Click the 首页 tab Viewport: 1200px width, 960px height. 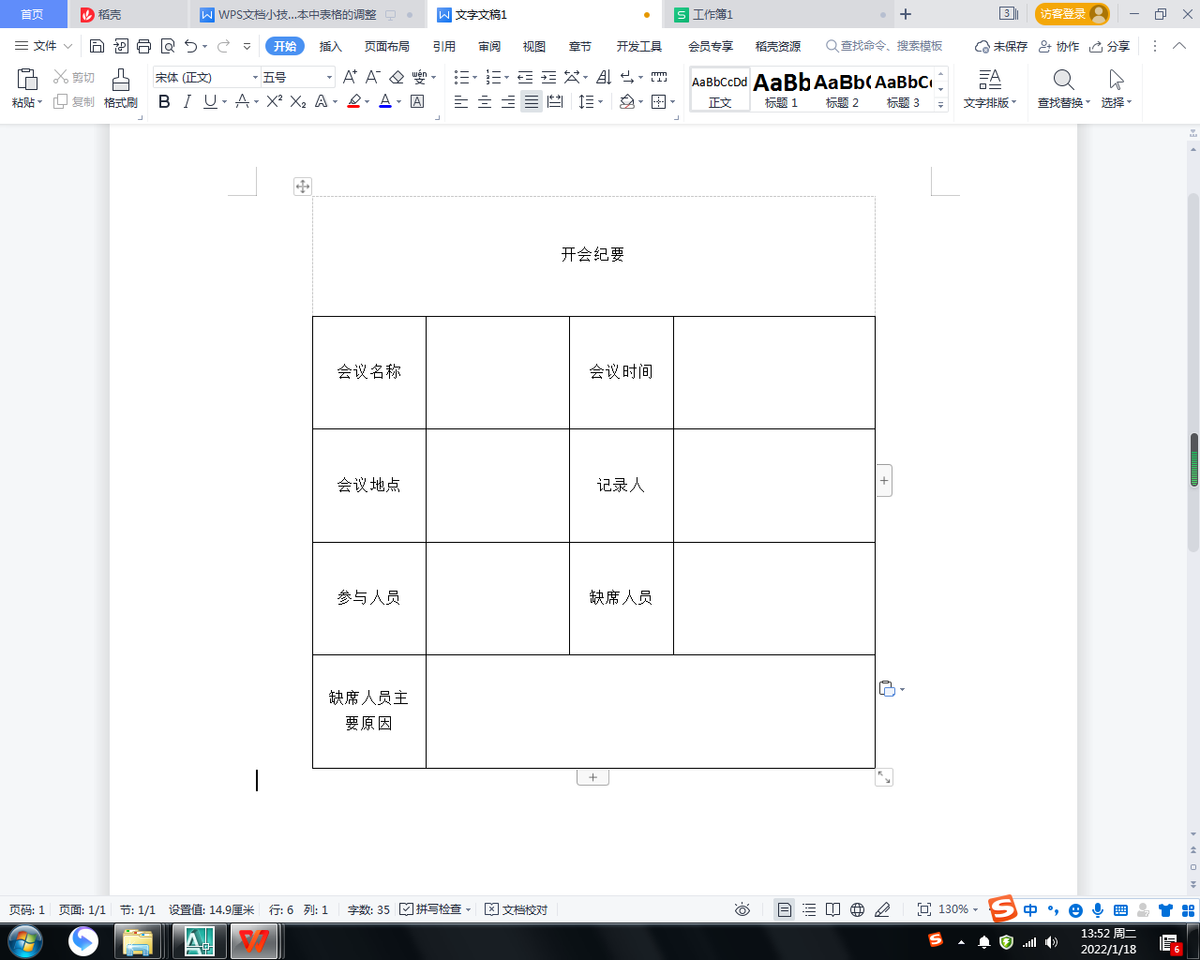tap(33, 14)
